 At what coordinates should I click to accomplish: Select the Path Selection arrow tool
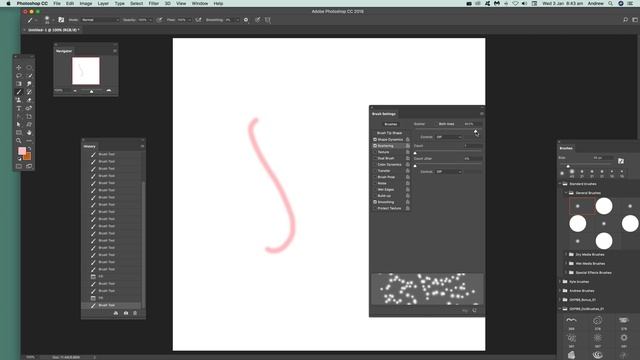[x=19, y=124]
